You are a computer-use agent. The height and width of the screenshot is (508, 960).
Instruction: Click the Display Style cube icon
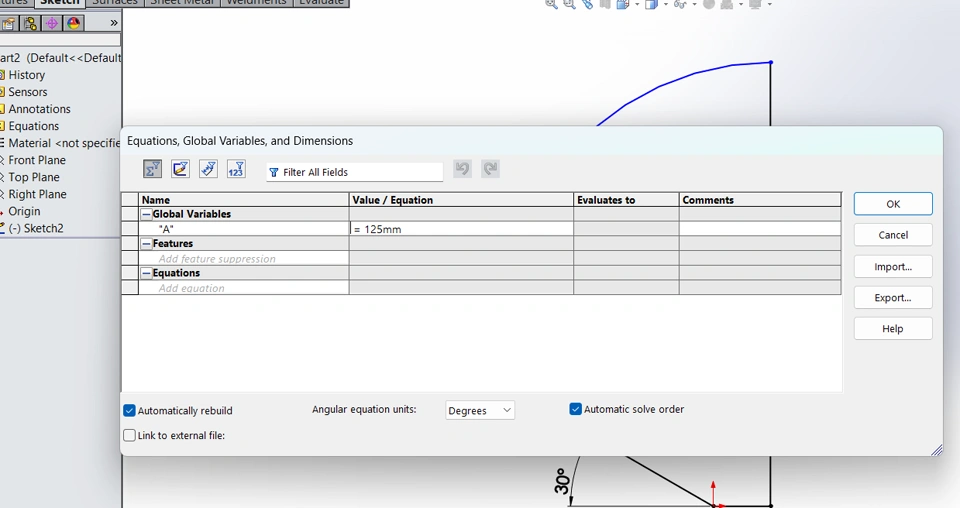click(x=651, y=4)
